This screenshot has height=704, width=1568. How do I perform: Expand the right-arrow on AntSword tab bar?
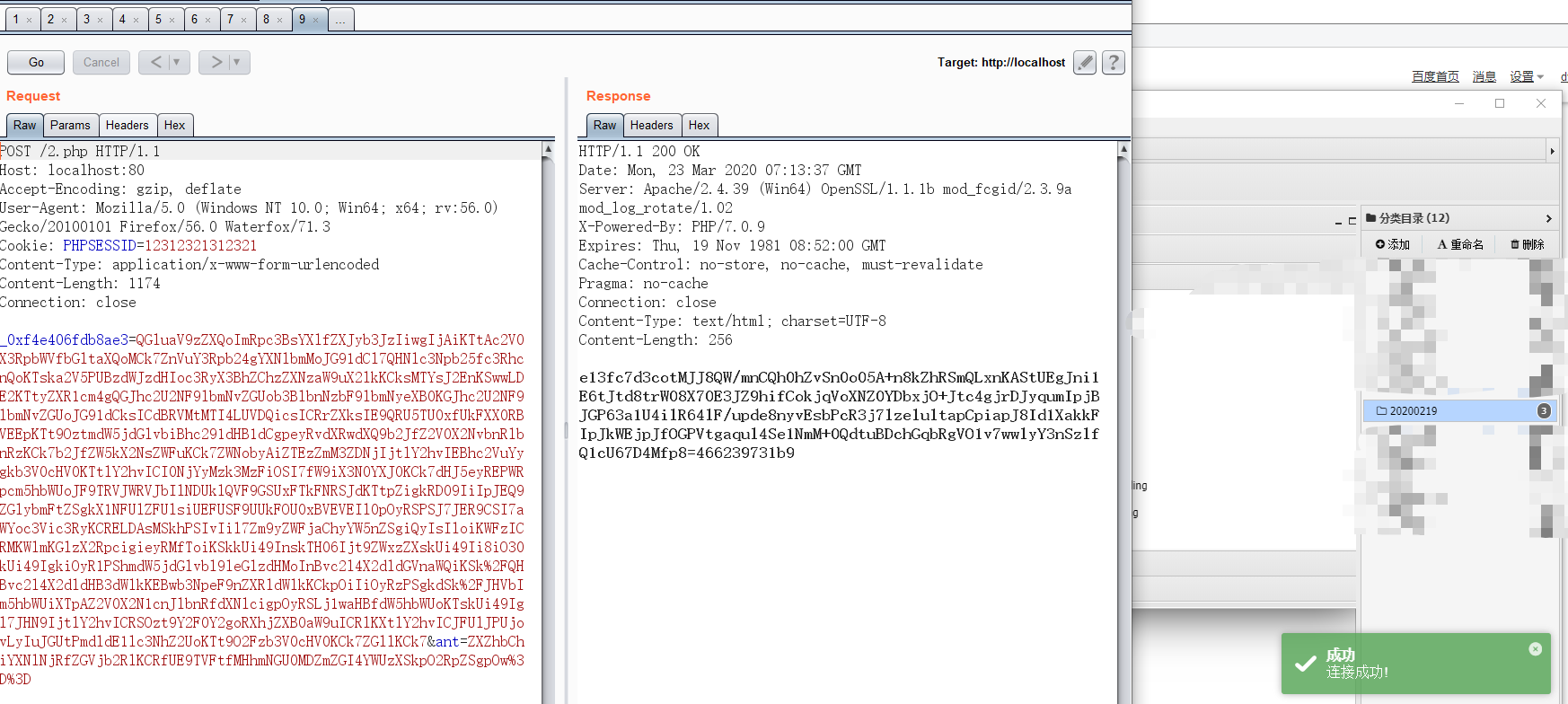coord(1552,151)
